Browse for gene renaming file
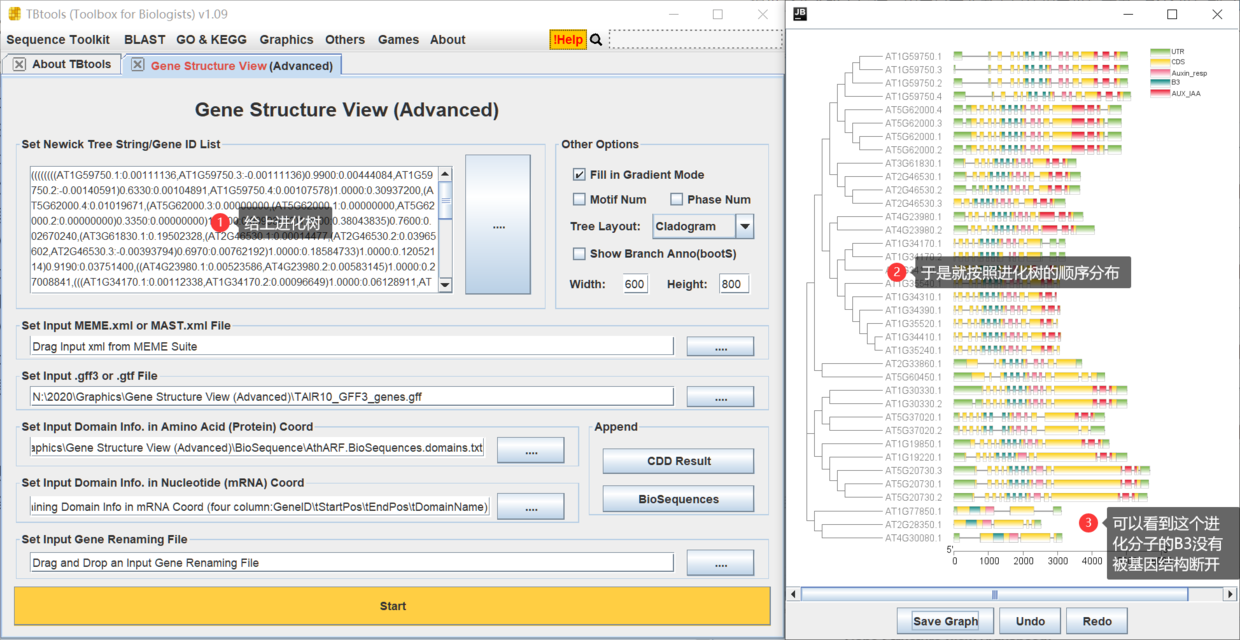This screenshot has height=640, width=1240. [x=720, y=563]
